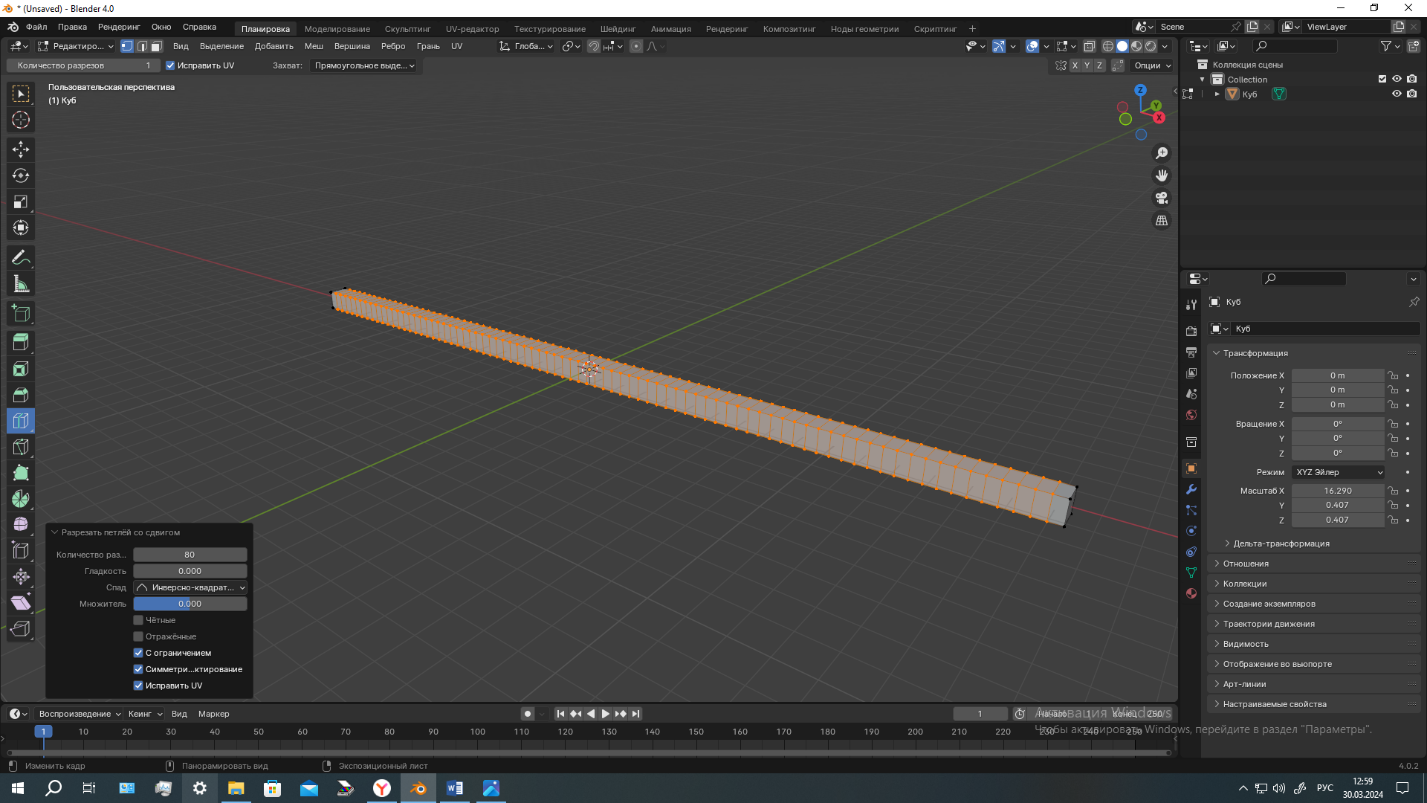Image resolution: width=1427 pixels, height=803 pixels.
Task: Toggle camera view with the camera icon
Action: click(1161, 198)
